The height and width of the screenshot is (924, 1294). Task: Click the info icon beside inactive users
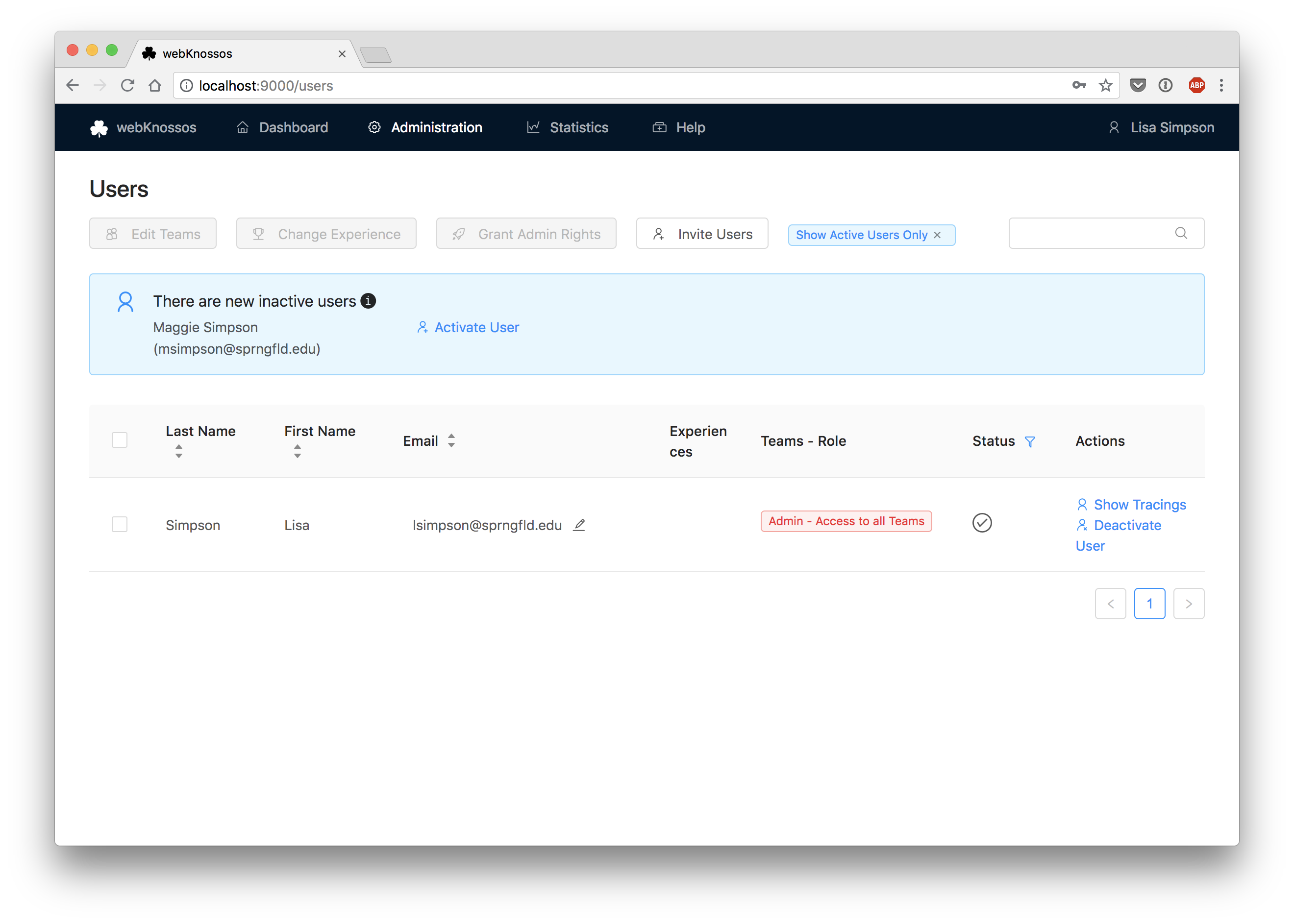(x=368, y=301)
